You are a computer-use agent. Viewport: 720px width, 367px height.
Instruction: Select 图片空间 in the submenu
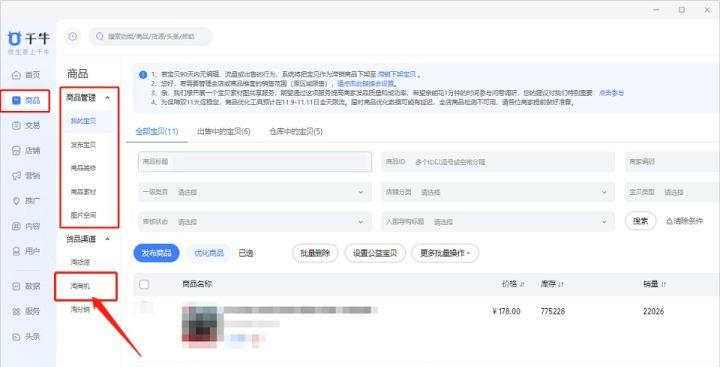[x=83, y=215]
